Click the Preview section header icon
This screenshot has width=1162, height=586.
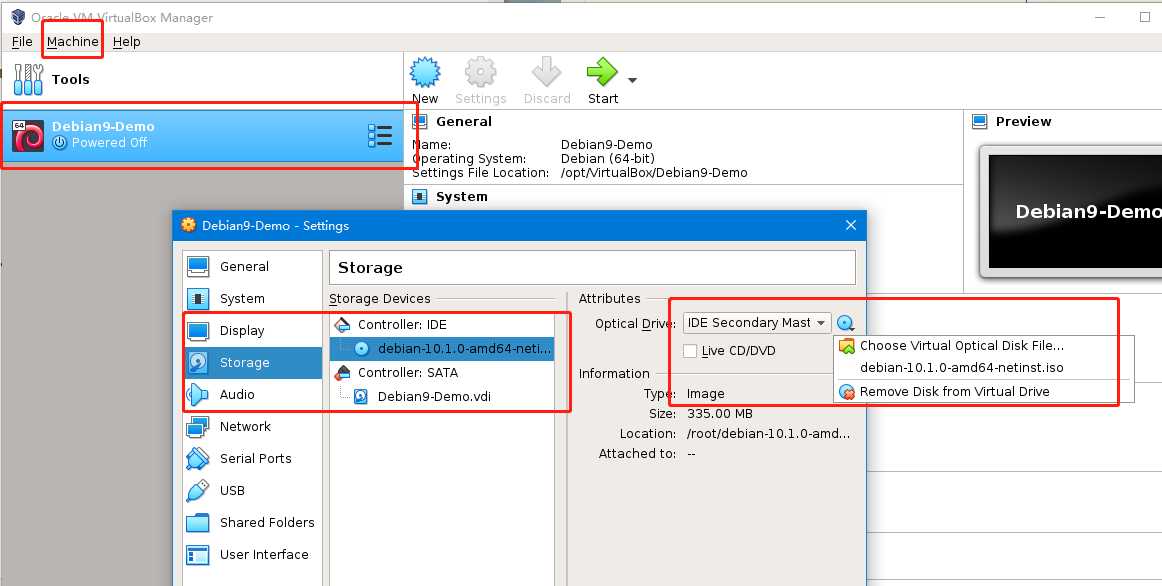coord(980,121)
